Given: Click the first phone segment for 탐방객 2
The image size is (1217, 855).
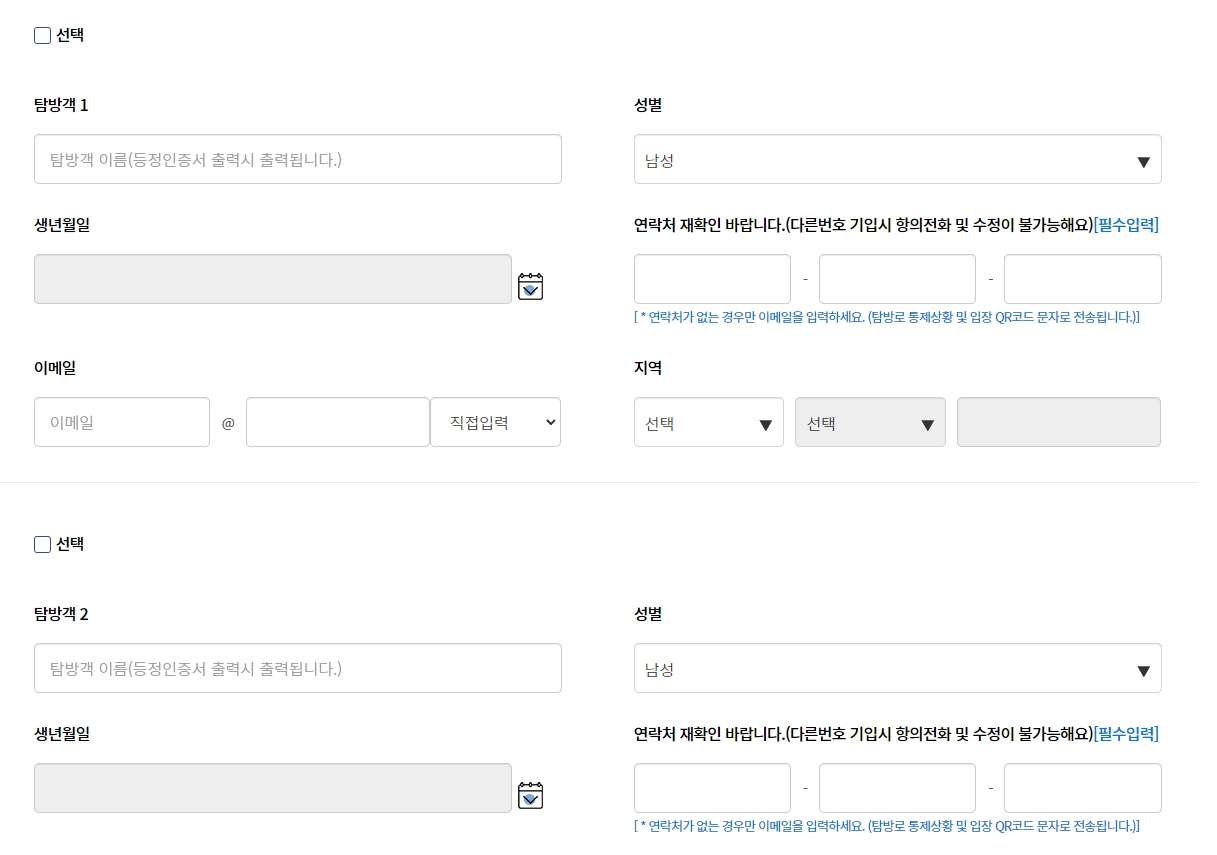Looking at the screenshot, I should 711,787.
